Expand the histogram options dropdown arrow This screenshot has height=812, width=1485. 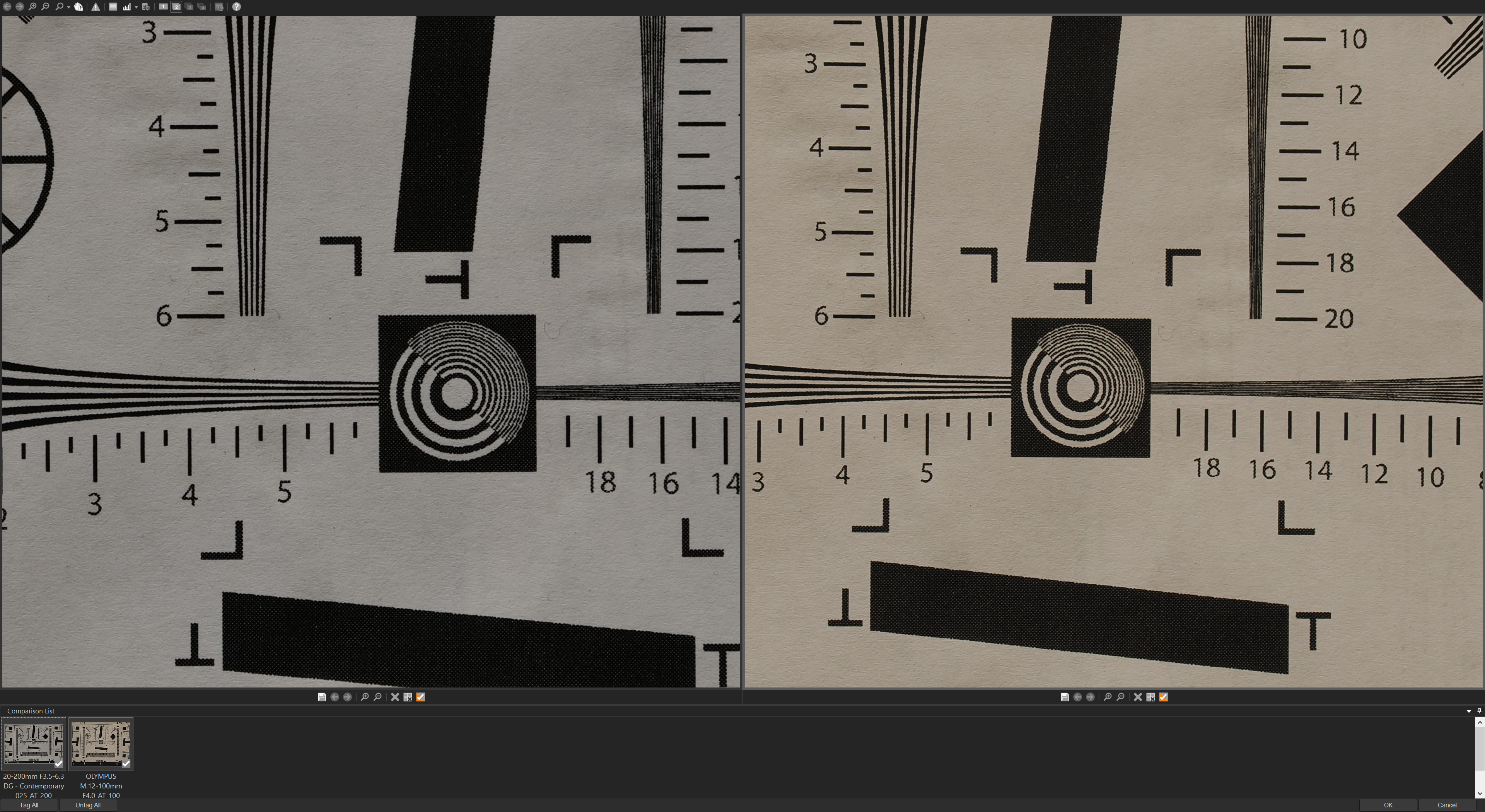[136, 7]
